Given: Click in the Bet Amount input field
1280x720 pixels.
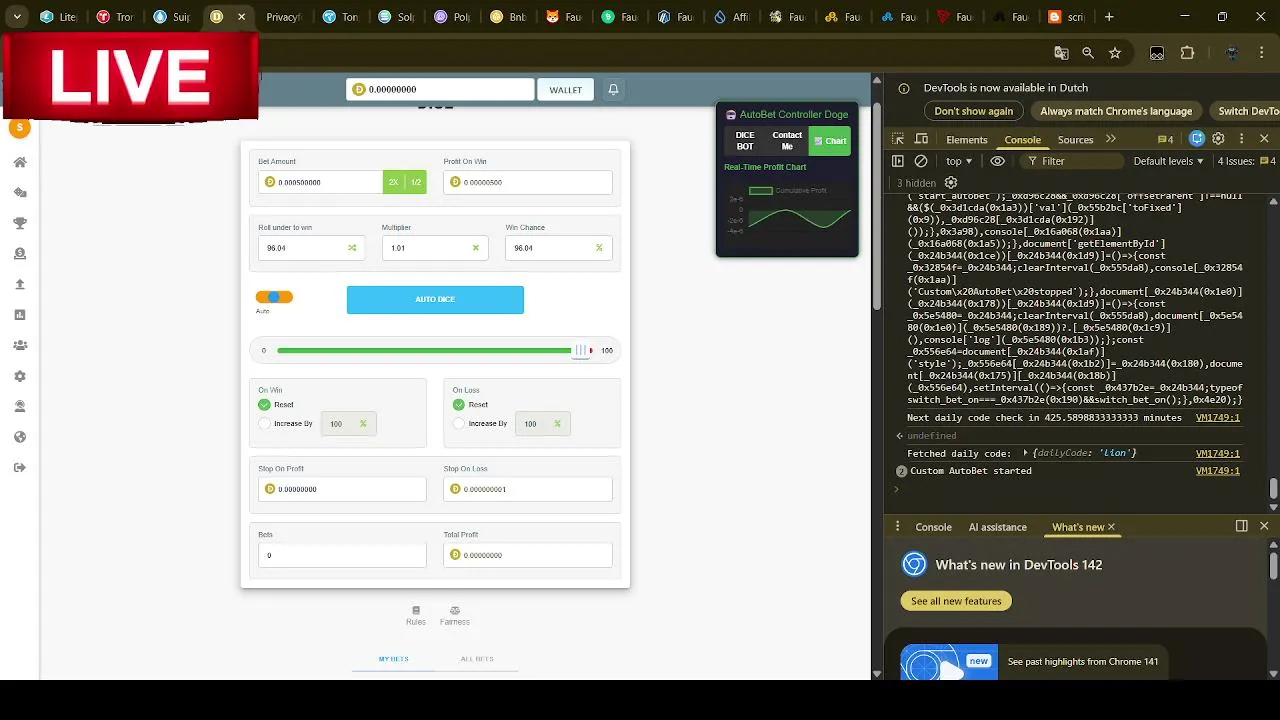Looking at the screenshot, I should coord(320,182).
